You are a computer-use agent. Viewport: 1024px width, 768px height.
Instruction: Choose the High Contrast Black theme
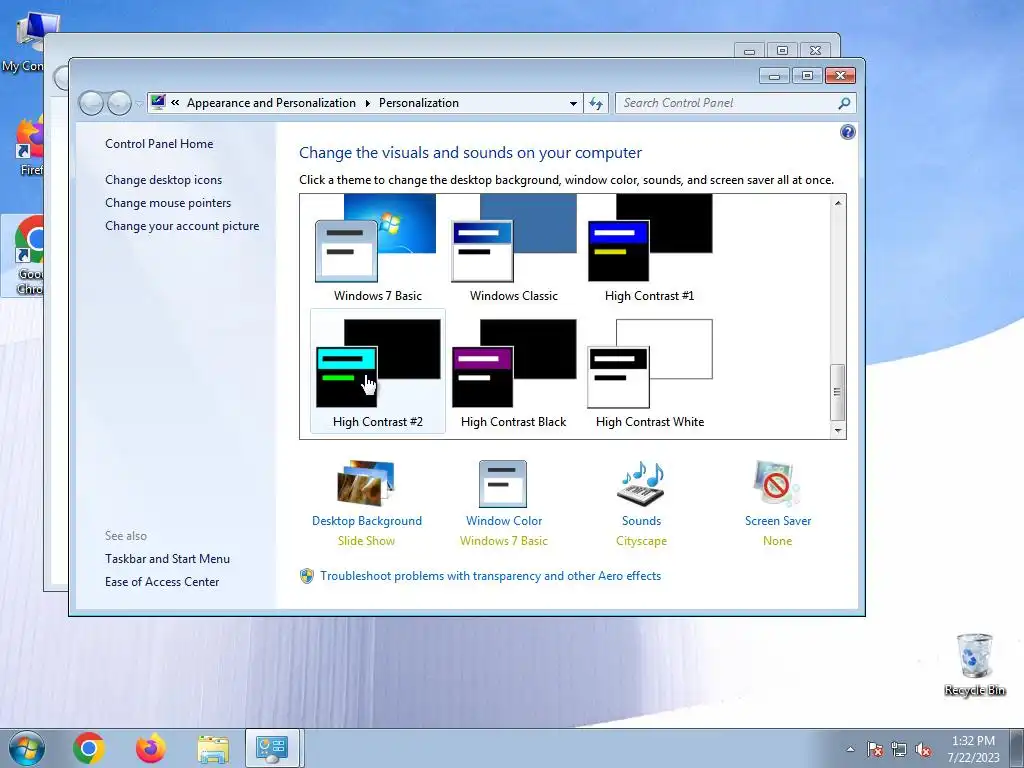point(513,370)
